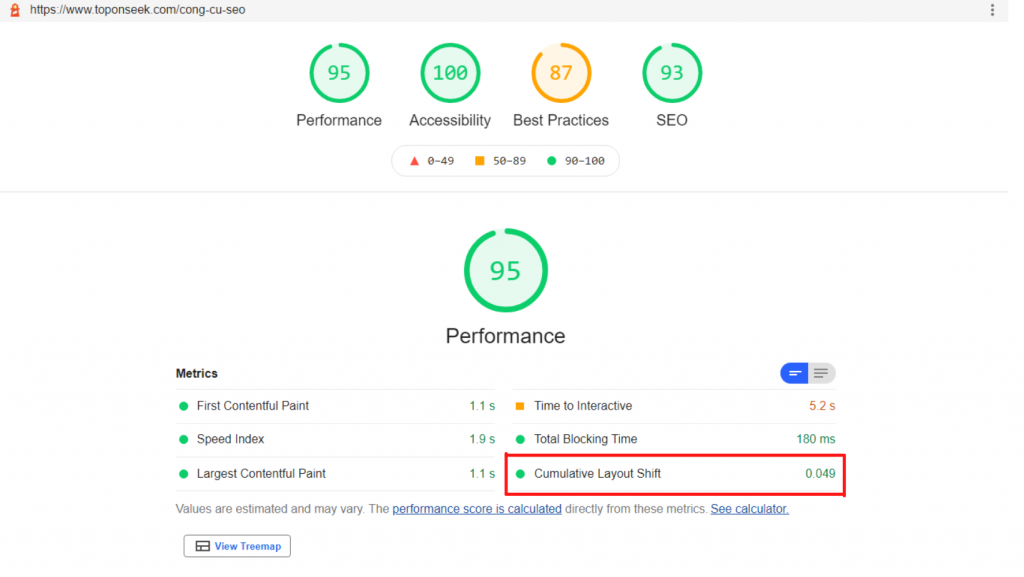
Task: Click the Total Blocking Time metric
Action: [x=585, y=439]
